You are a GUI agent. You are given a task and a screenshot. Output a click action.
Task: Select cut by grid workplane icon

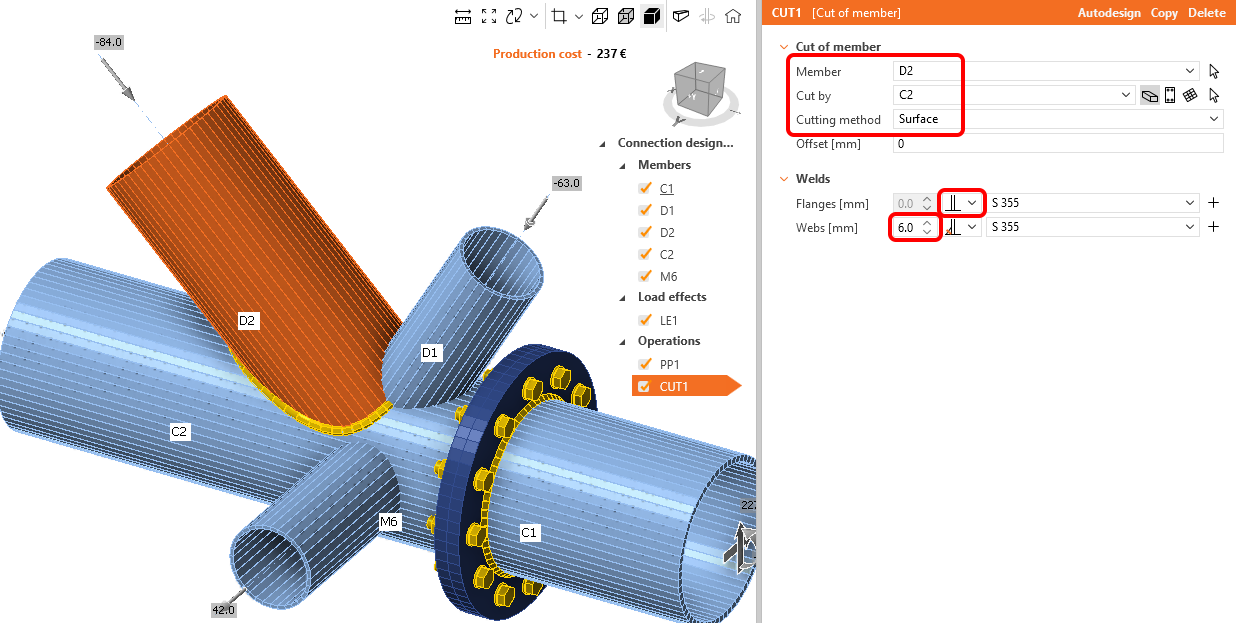1190,95
